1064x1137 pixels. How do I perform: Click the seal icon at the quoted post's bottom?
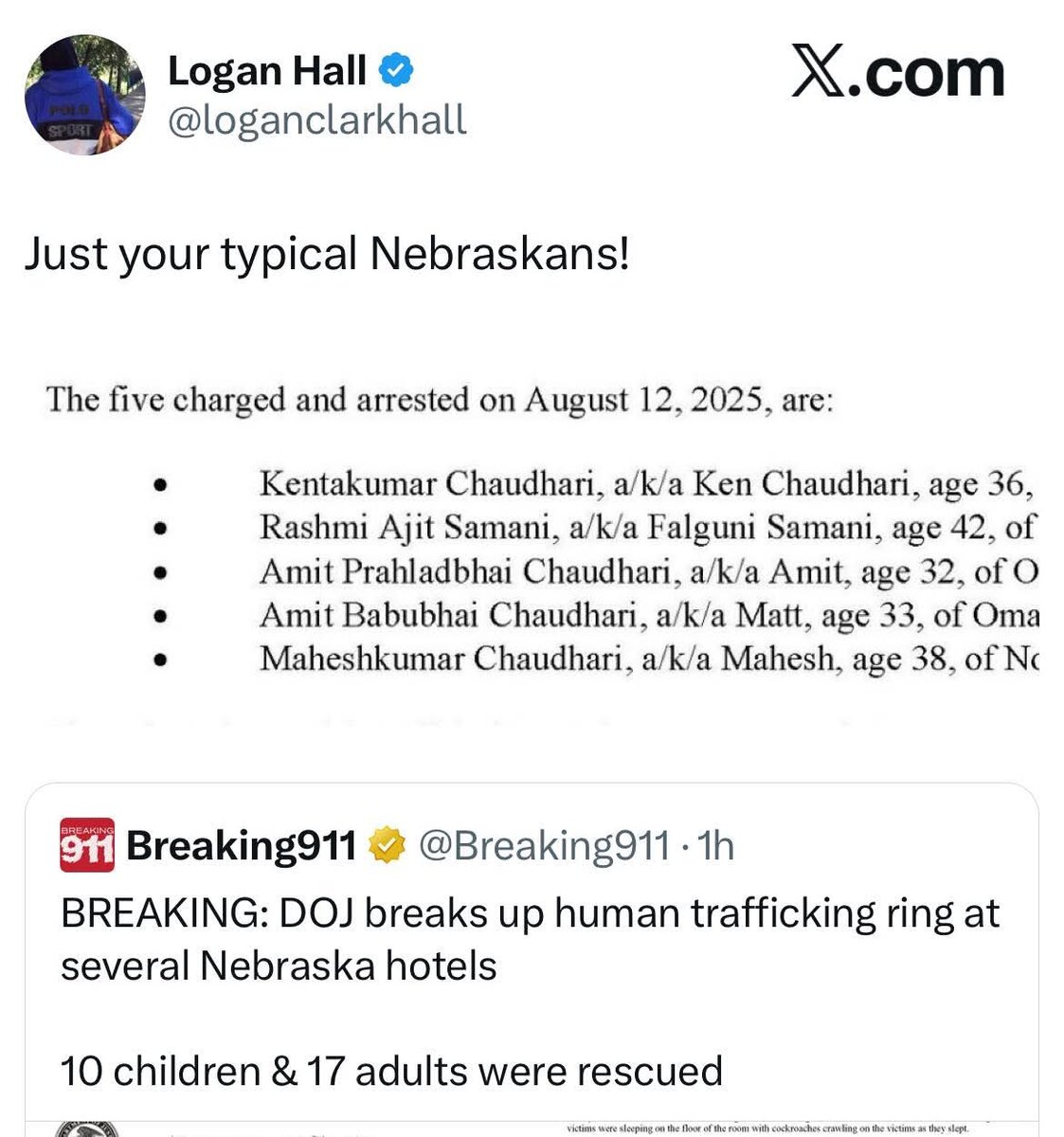87,1128
